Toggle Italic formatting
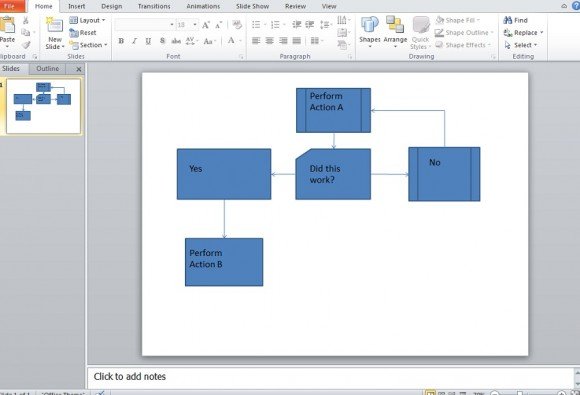The width and height of the screenshot is (580, 395). coord(135,41)
